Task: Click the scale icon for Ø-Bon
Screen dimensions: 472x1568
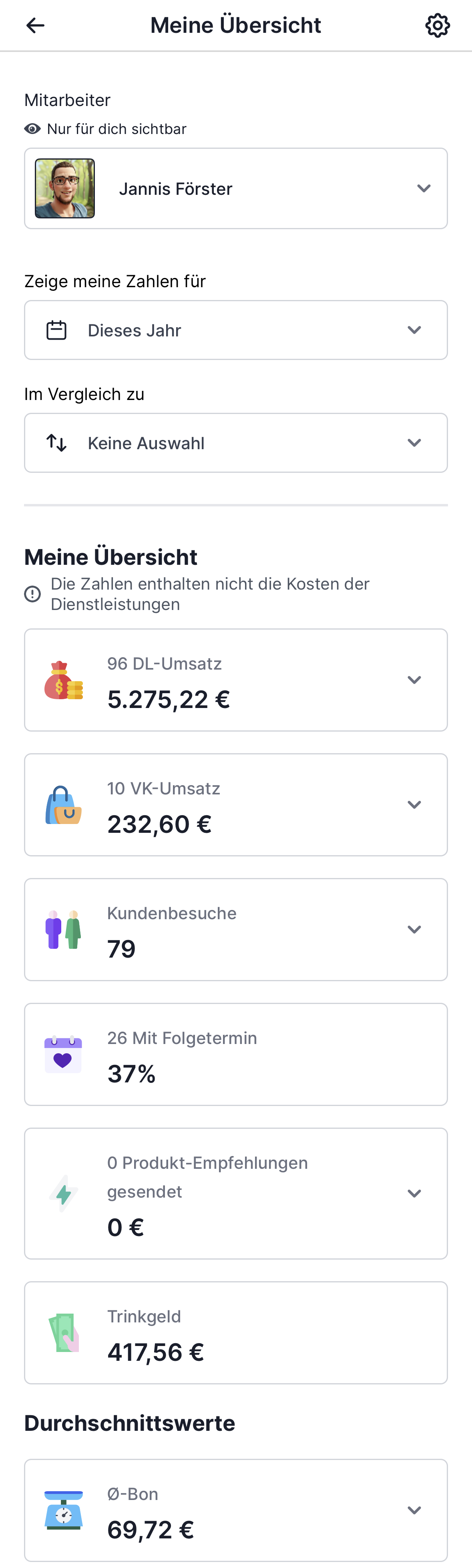Action: coord(64,1510)
